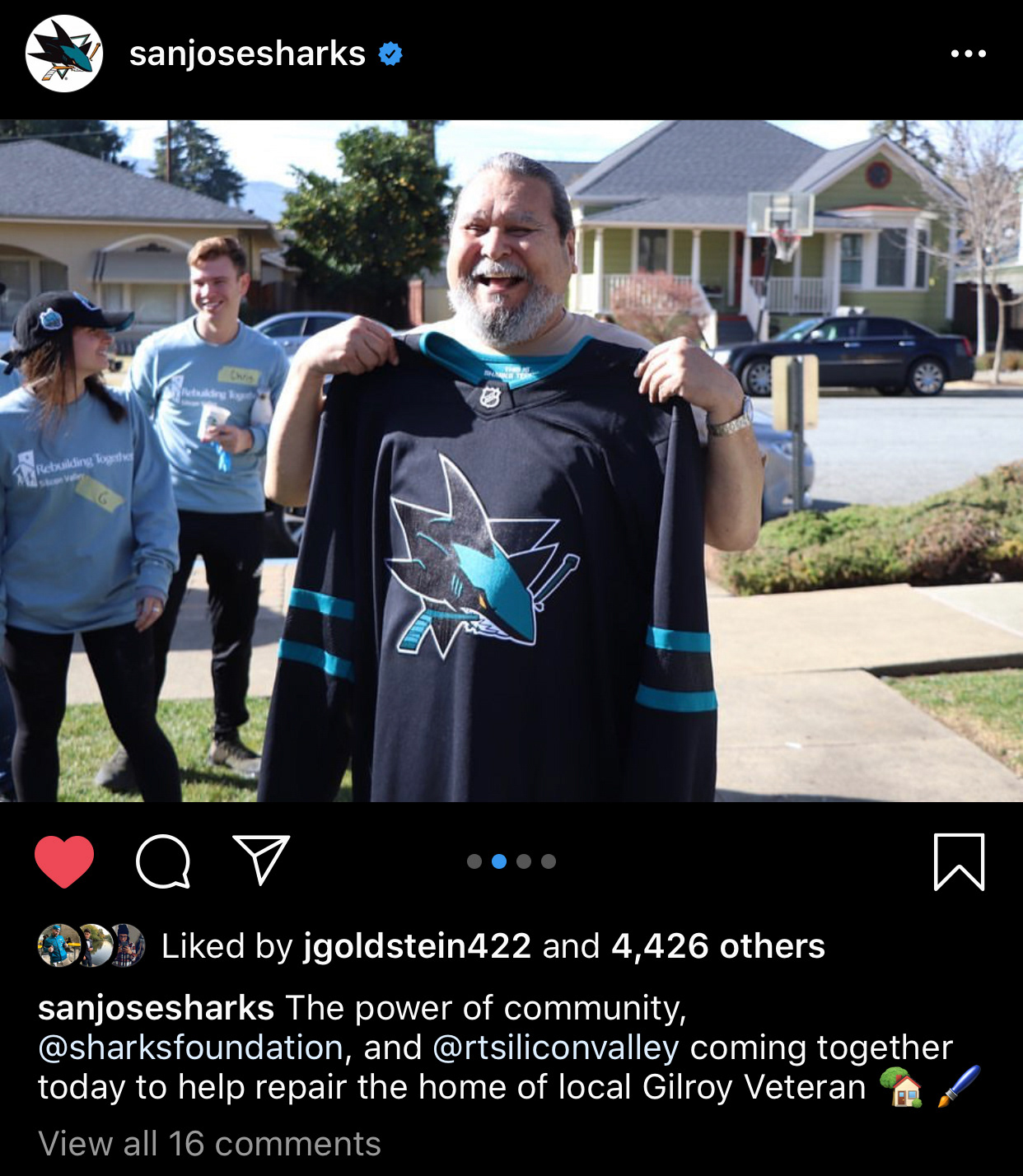Tap the paper plane share icon
Viewport: 1023px width, 1176px height.
click(x=261, y=860)
